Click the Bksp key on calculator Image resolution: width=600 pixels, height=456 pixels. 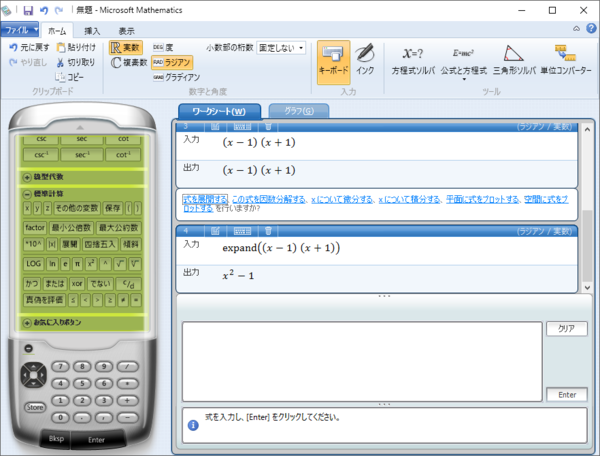[x=56, y=439]
